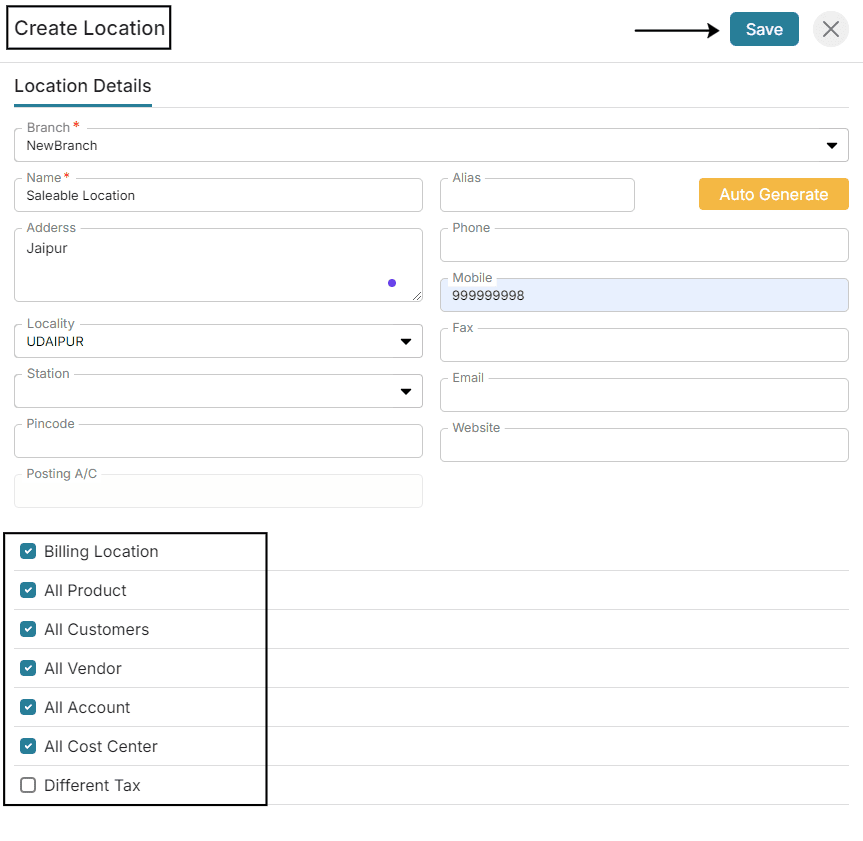Open the Branch dropdown arrow

click(x=832, y=146)
